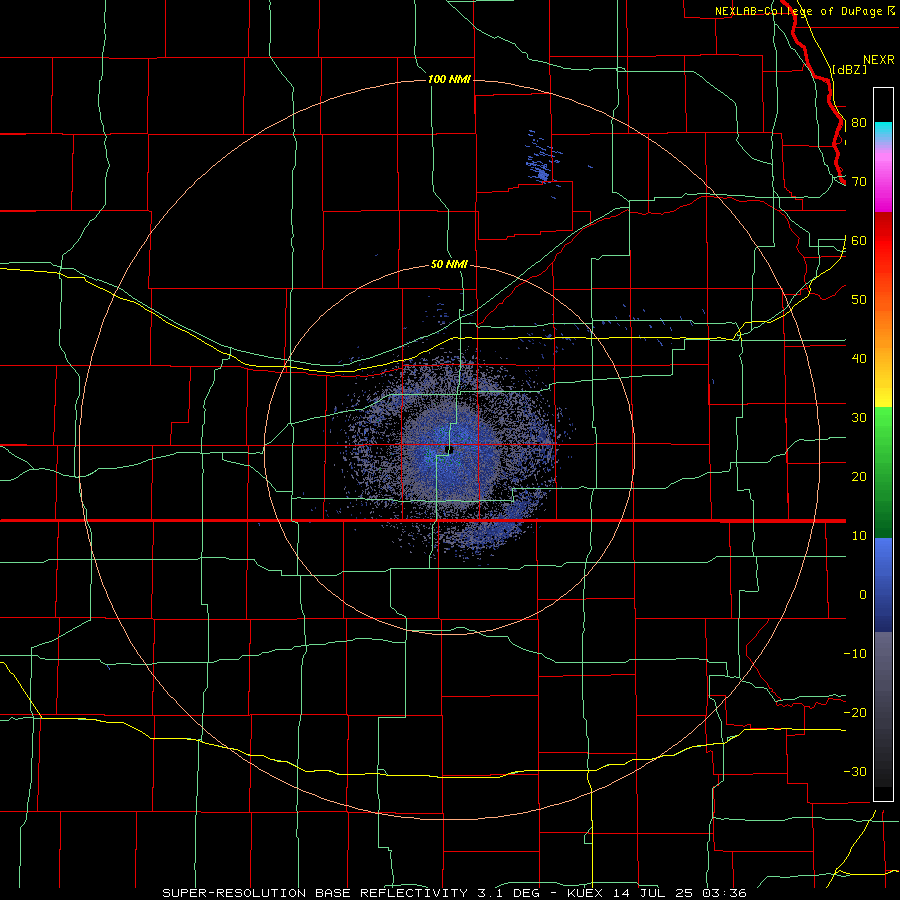
Task: Click the radar site center dot
Action: tap(450, 449)
